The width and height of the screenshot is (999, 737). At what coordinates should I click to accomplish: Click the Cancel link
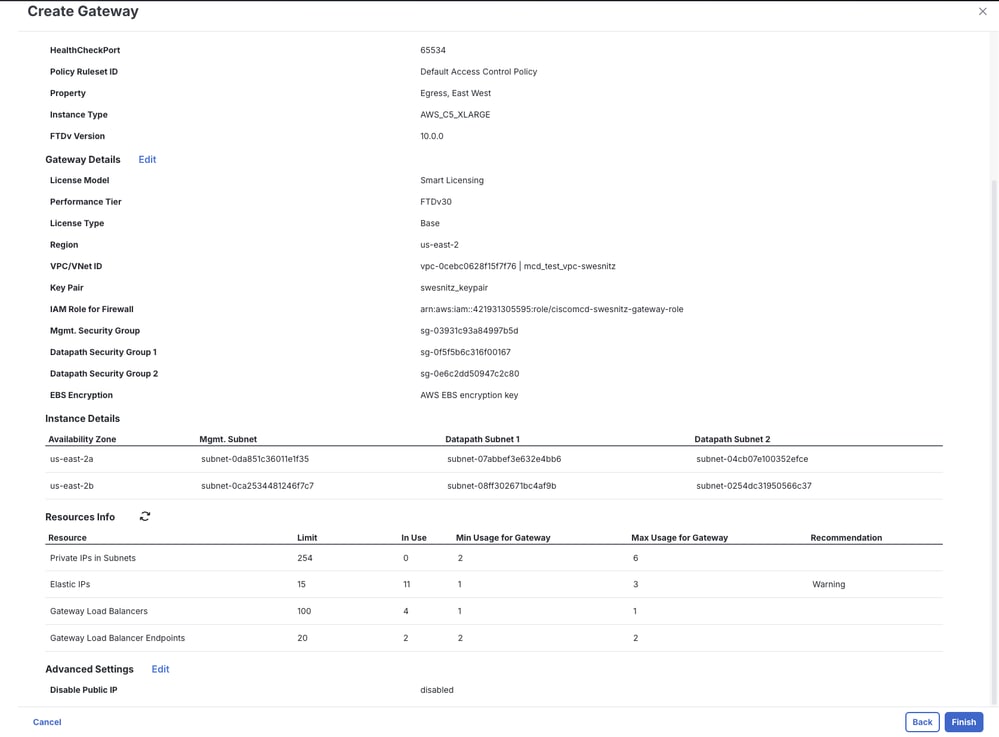(47, 722)
